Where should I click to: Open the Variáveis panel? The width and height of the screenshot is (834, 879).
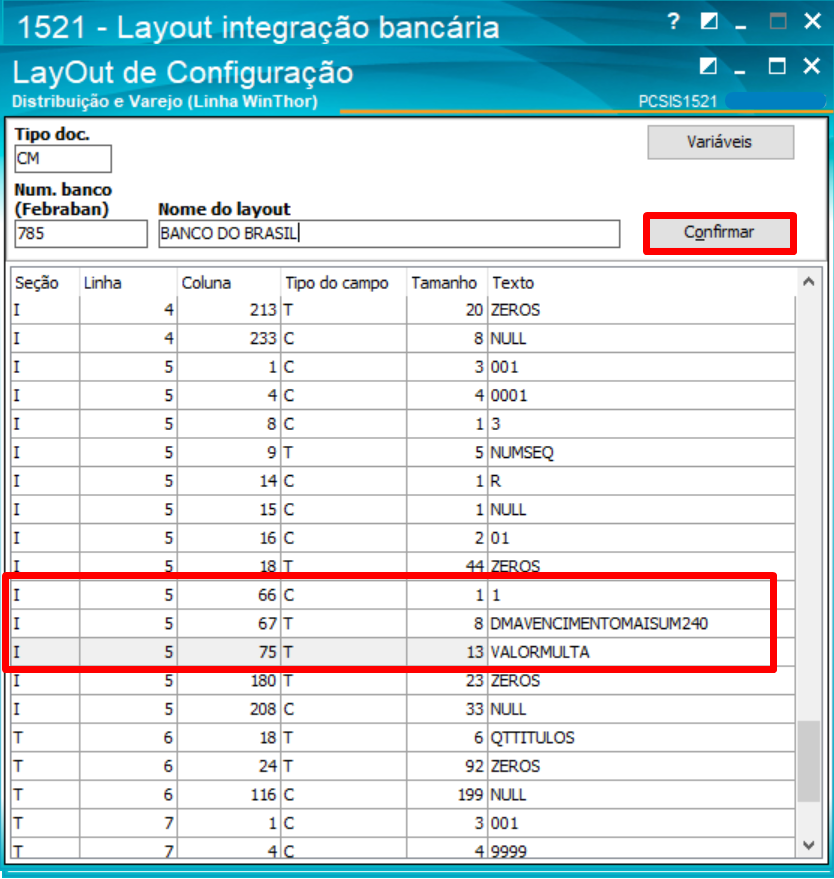click(x=719, y=143)
